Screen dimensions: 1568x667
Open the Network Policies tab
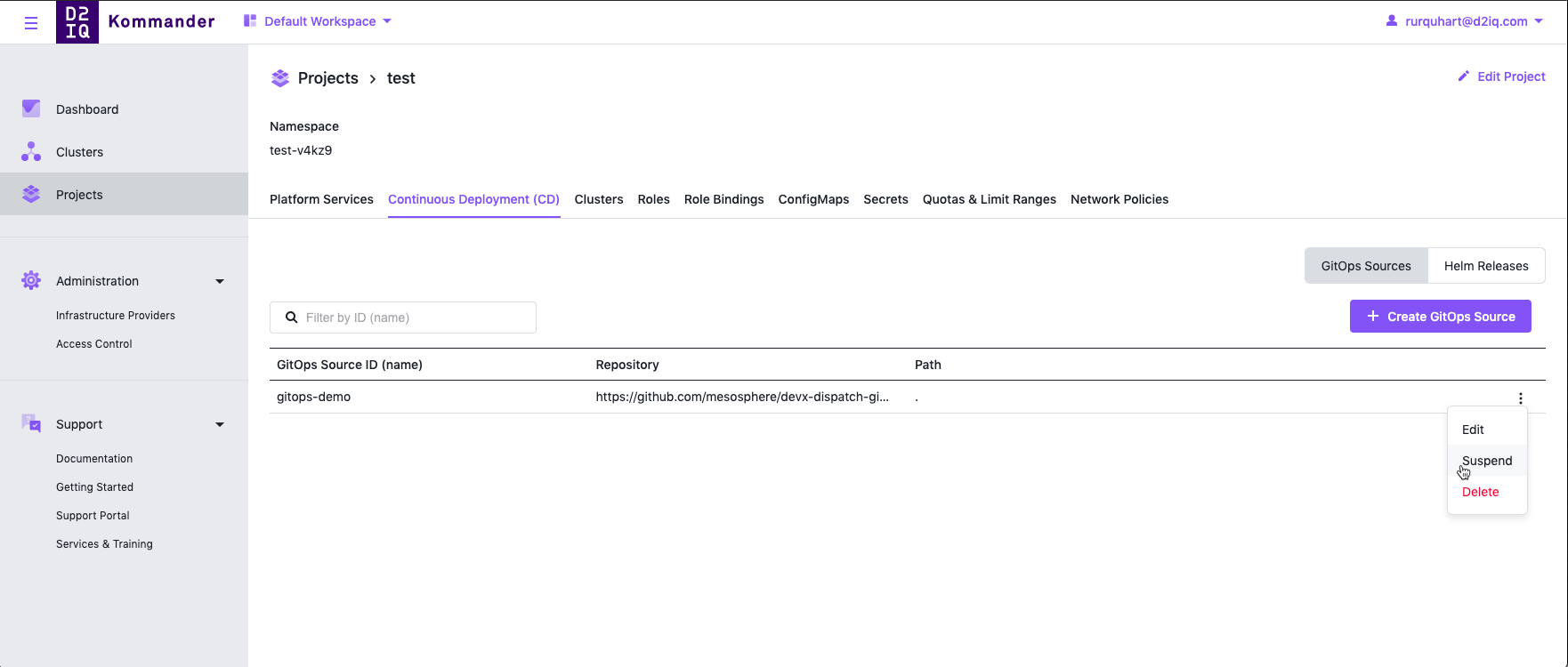tap(1119, 199)
